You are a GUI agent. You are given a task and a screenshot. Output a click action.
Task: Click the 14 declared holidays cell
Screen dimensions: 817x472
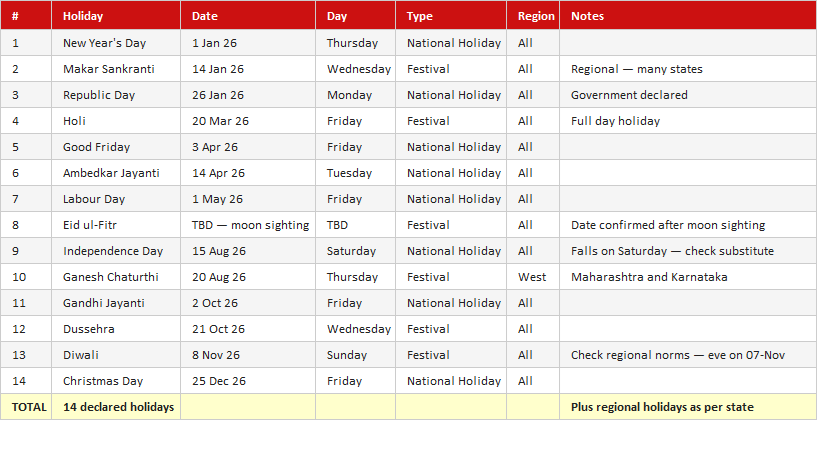(x=116, y=407)
